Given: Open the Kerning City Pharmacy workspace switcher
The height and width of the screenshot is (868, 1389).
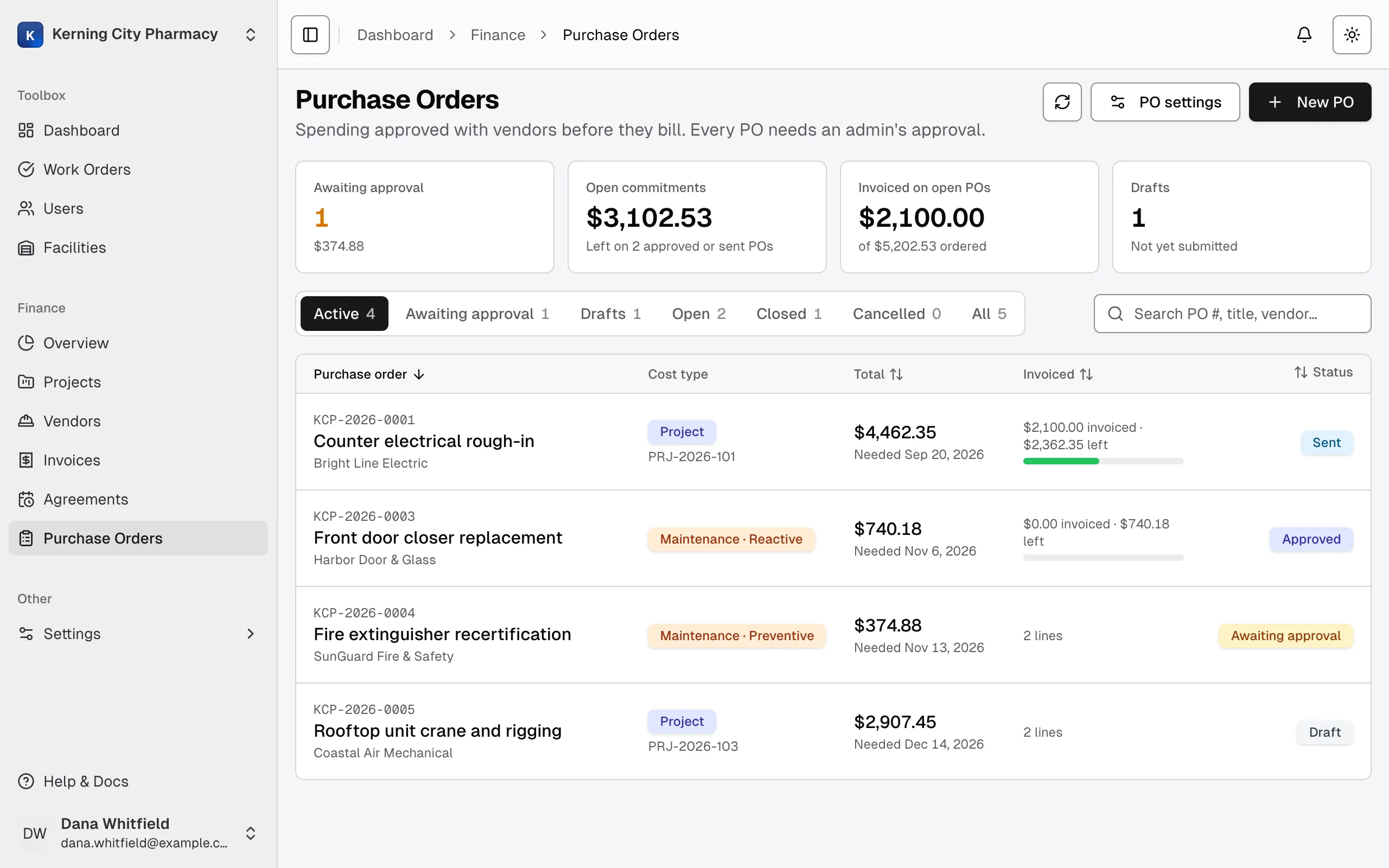Looking at the screenshot, I should click(x=138, y=34).
